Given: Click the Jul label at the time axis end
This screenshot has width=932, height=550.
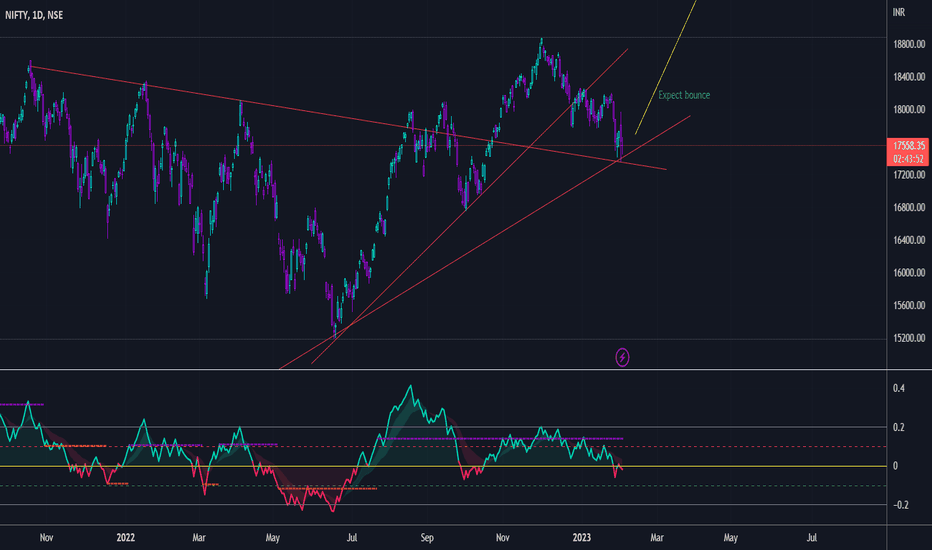Looking at the screenshot, I should pyautogui.click(x=811, y=538).
